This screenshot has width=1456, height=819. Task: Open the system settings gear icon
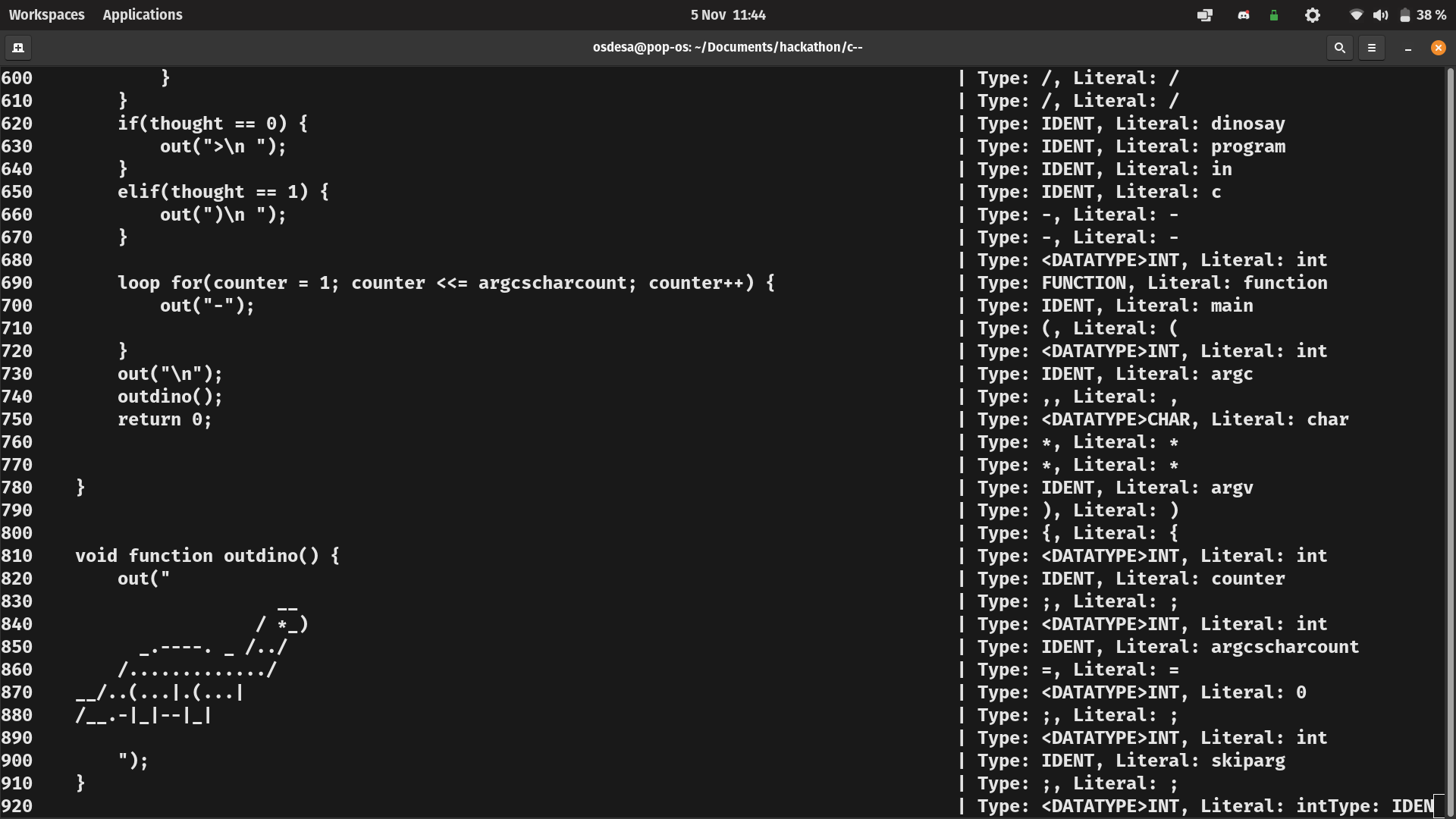(x=1313, y=15)
